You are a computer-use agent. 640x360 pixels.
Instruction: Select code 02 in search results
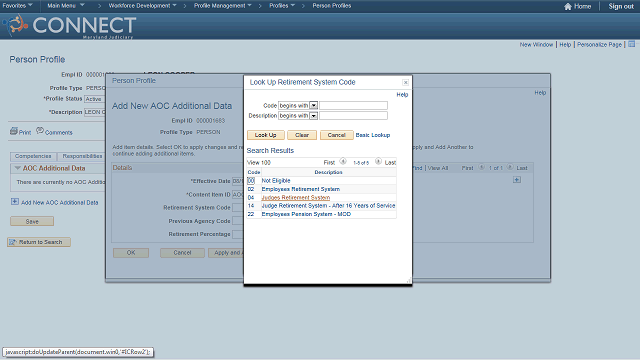tap(251, 189)
